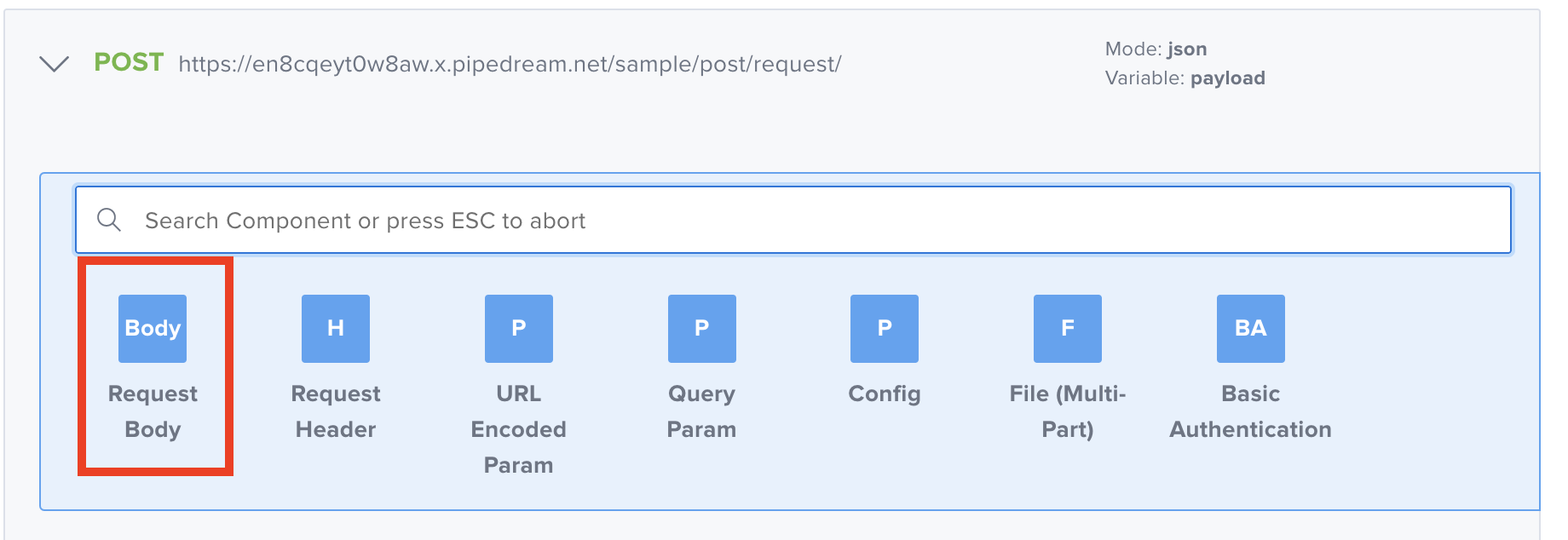Choose the Basic Authentication text label
This screenshot has width=1568, height=540.
pyautogui.click(x=1250, y=411)
